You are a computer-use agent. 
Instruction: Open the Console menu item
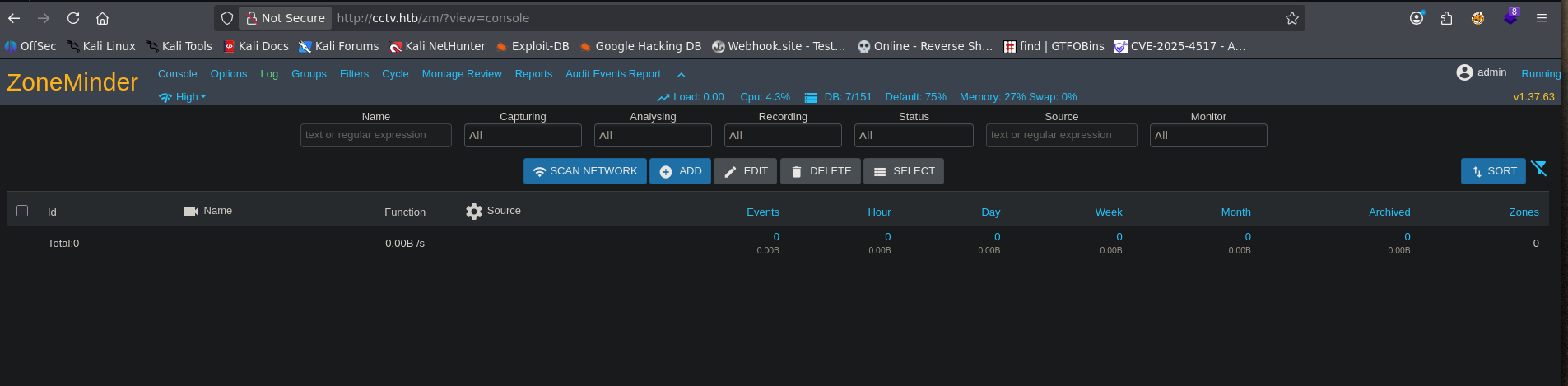[x=178, y=74]
